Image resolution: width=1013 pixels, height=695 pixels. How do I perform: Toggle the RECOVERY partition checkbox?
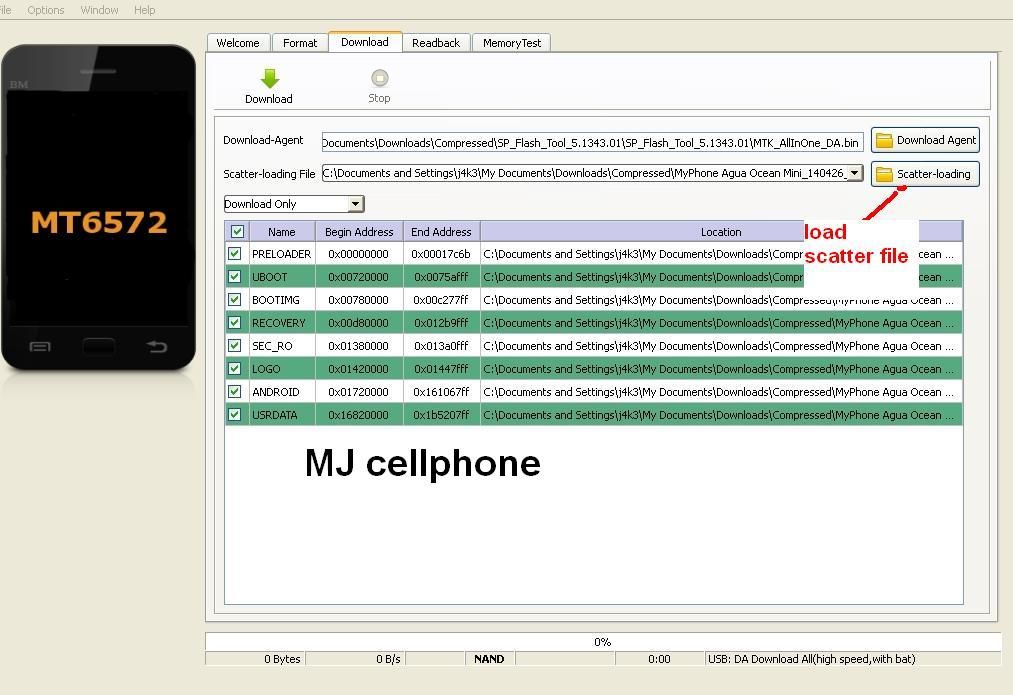pyautogui.click(x=235, y=323)
